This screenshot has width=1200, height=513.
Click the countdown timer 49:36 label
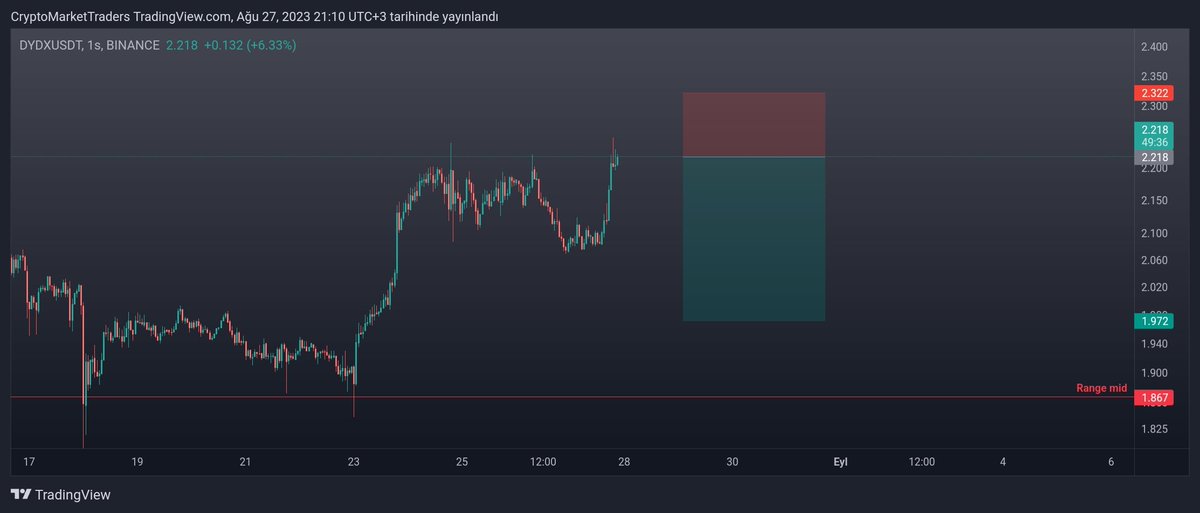point(1154,143)
